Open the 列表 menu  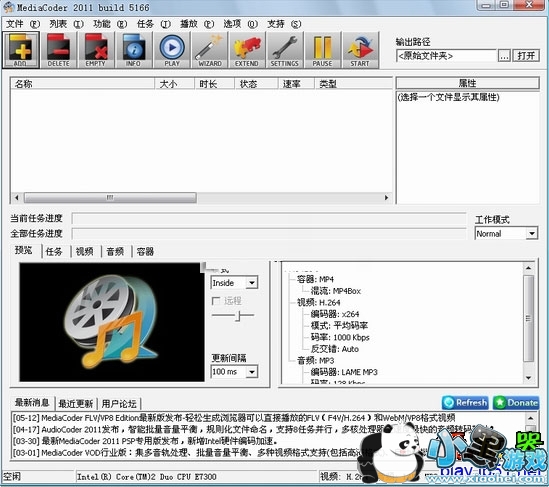click(67, 24)
